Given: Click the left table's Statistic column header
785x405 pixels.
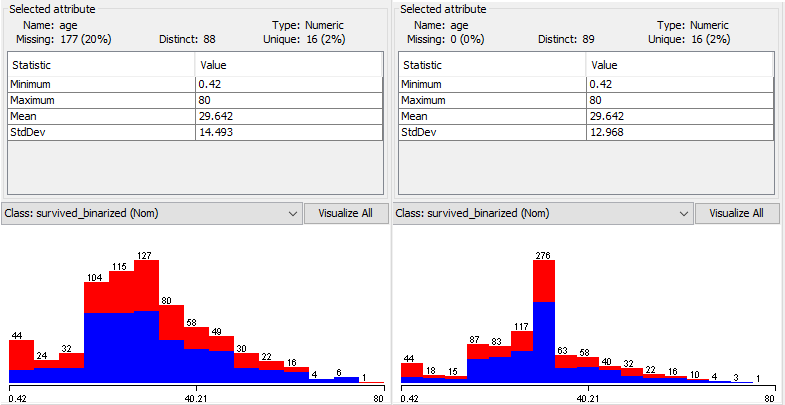Looking at the screenshot, I should click(x=101, y=64).
